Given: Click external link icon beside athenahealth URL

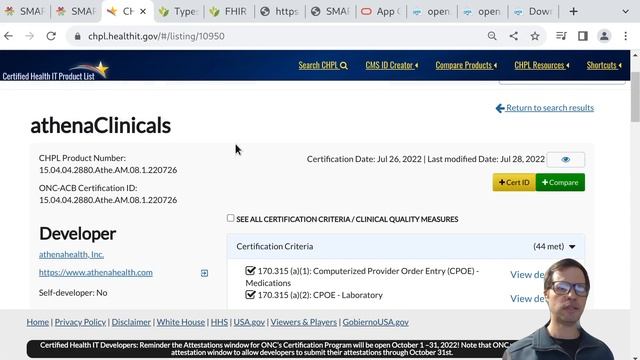Looking at the screenshot, I should pyautogui.click(x=204, y=273).
